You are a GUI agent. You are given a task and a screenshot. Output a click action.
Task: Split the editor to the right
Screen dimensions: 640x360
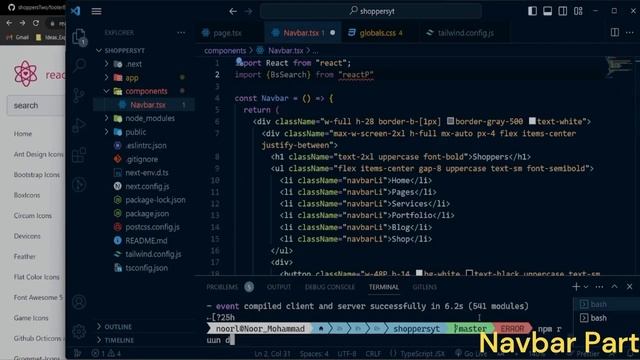[615, 32]
